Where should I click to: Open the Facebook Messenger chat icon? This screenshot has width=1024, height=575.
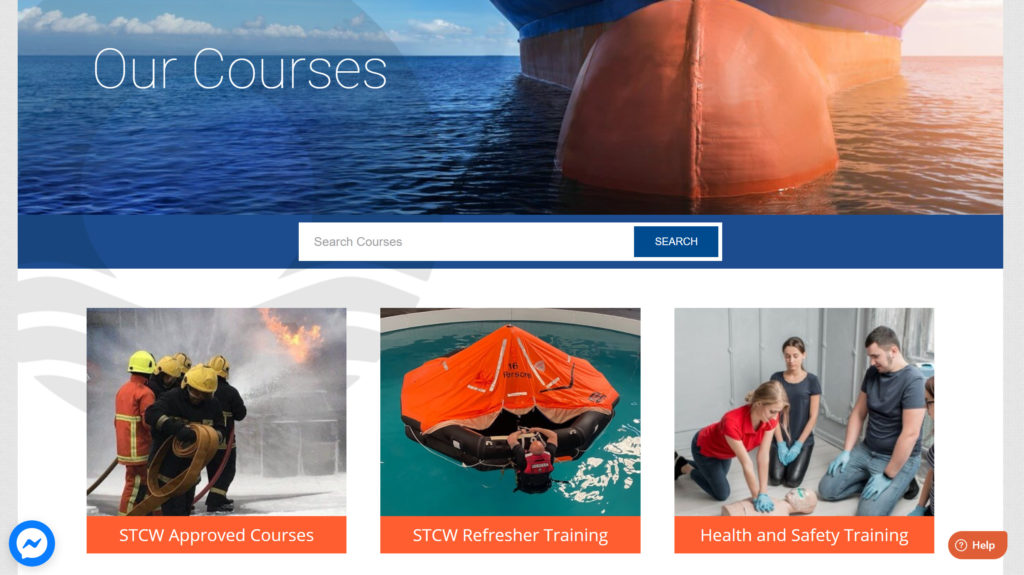(x=31, y=543)
